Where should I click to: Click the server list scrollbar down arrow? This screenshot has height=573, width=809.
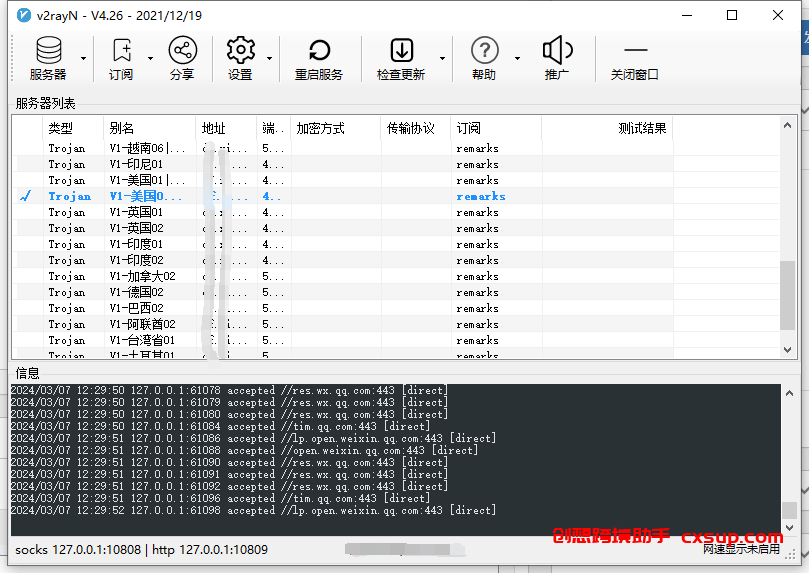click(x=787, y=350)
